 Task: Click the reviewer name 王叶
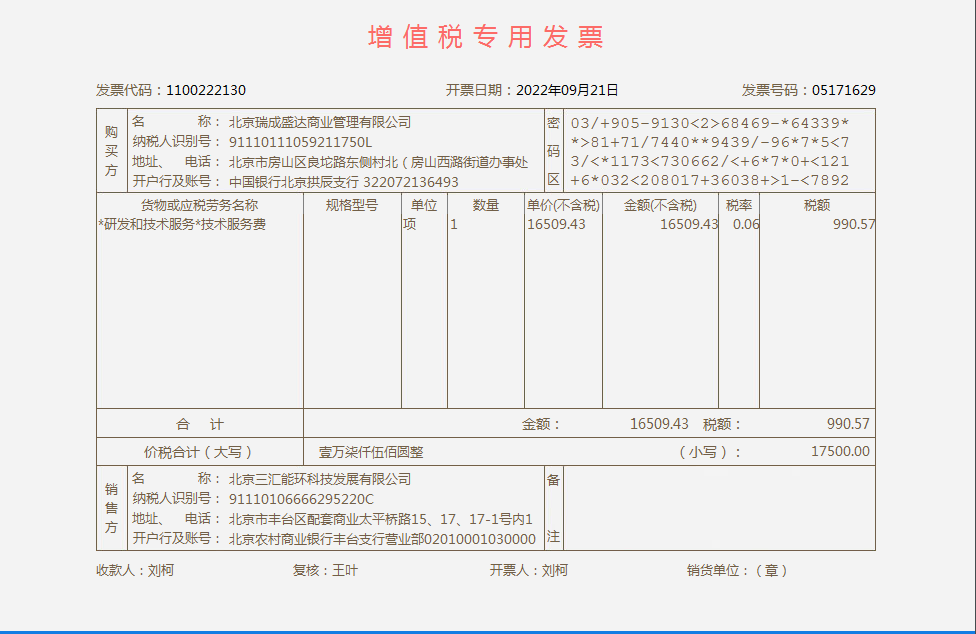pyautogui.click(x=345, y=570)
